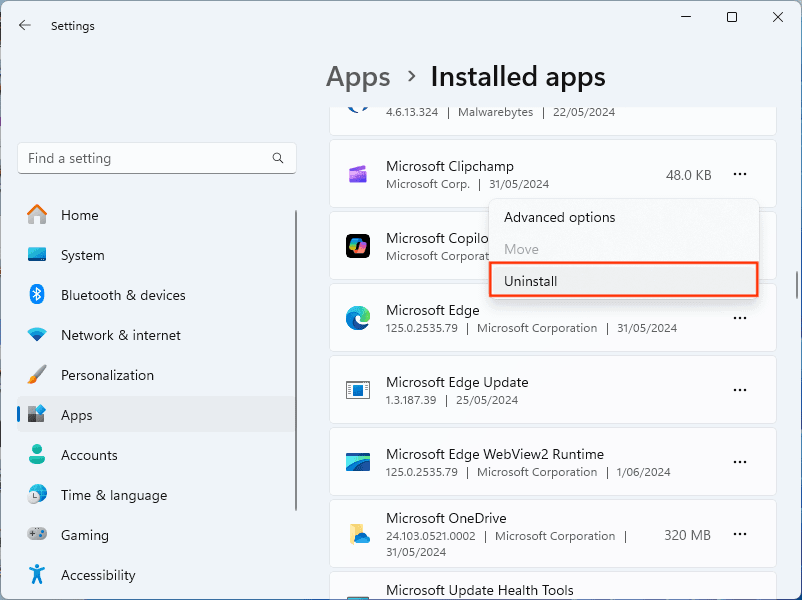Image resolution: width=802 pixels, height=600 pixels.
Task: Select the greyed-out Move menu entry
Action: click(x=623, y=249)
